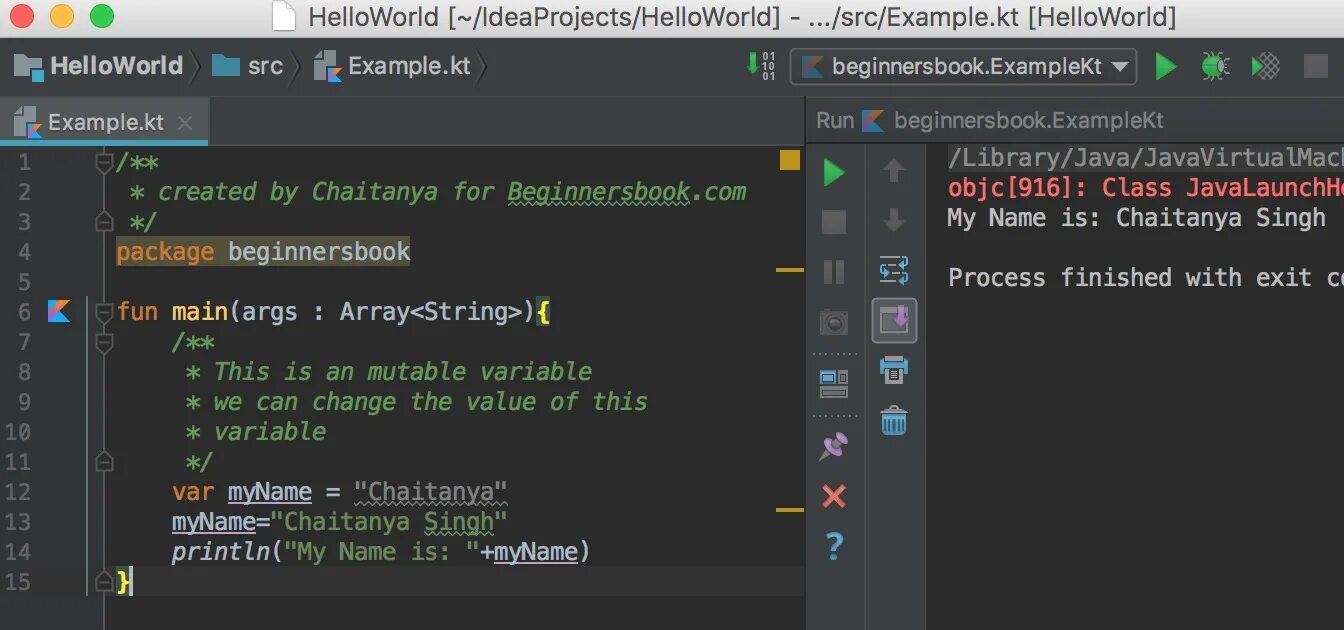Select the Example.kt editor tab
The height and width of the screenshot is (630, 1344).
105,123
